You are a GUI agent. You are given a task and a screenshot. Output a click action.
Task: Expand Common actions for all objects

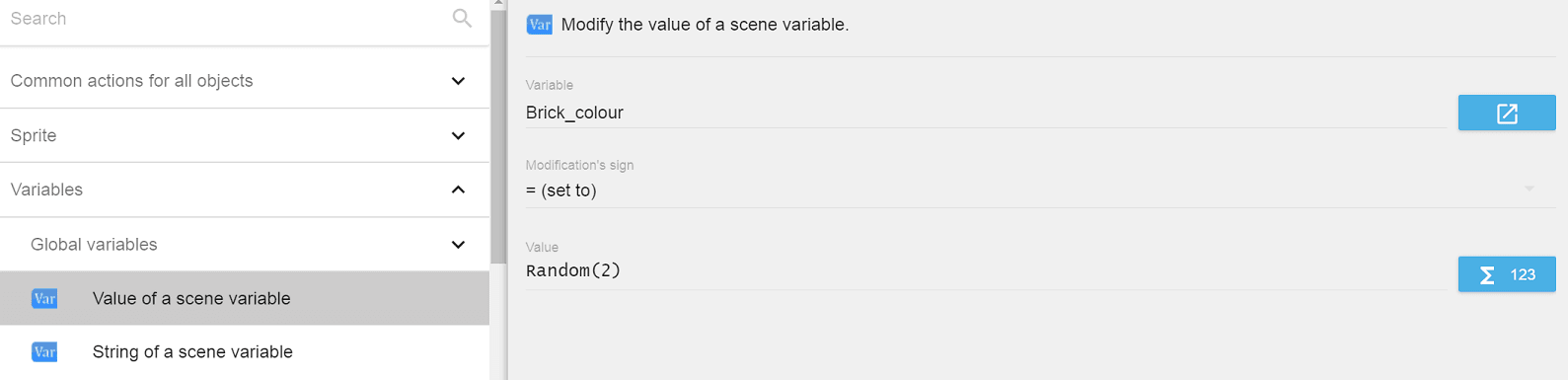click(x=458, y=81)
